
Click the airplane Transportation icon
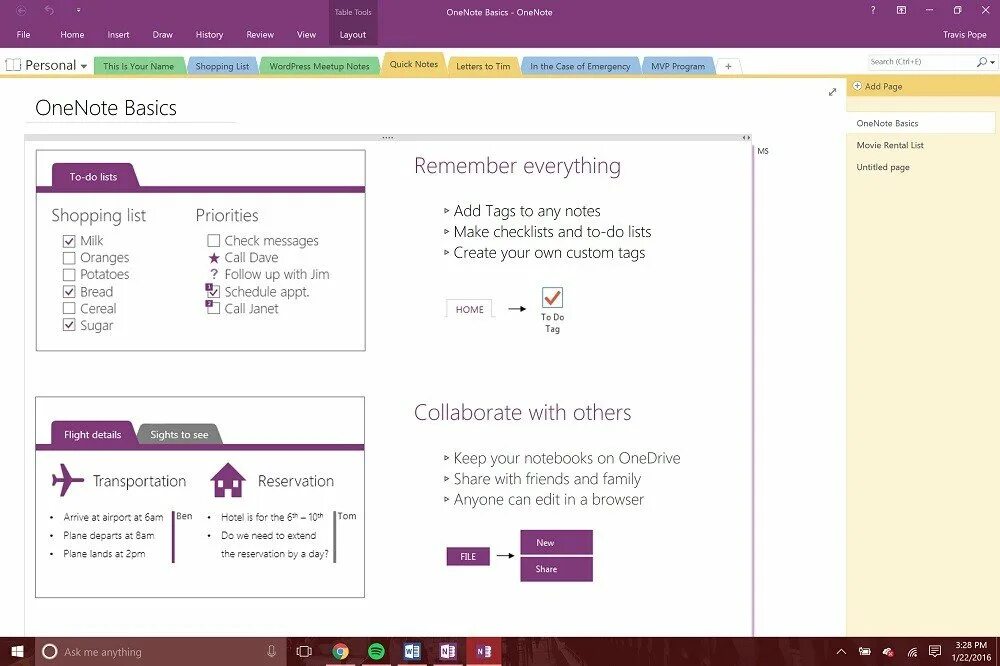pos(68,480)
